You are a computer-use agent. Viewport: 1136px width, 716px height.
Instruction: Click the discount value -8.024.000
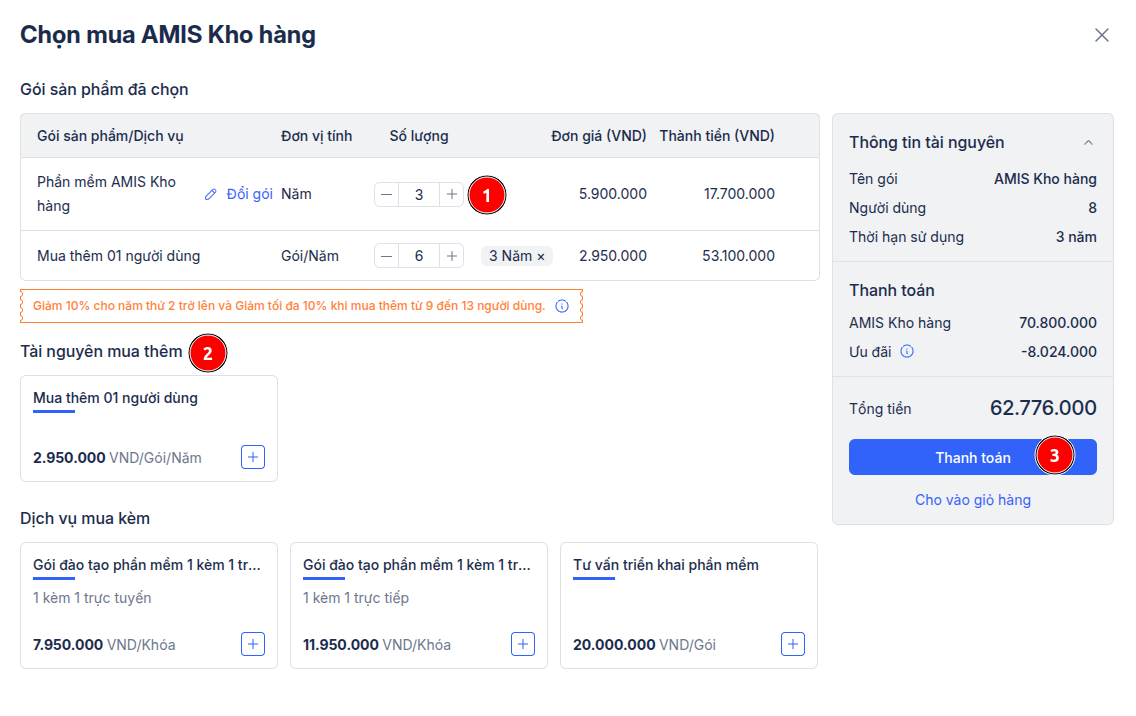(1058, 352)
